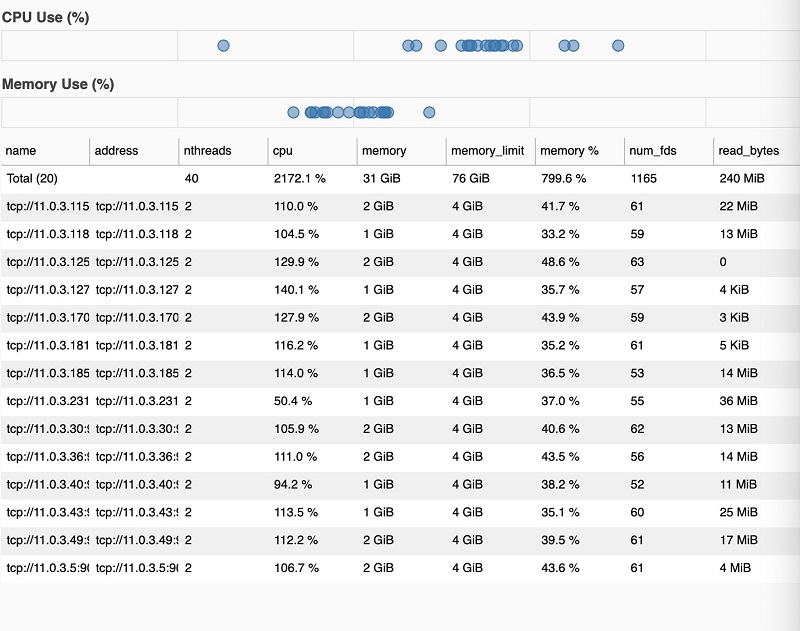The height and width of the screenshot is (631, 800).
Task: Select the Total (20) row label
Action: tap(32, 179)
